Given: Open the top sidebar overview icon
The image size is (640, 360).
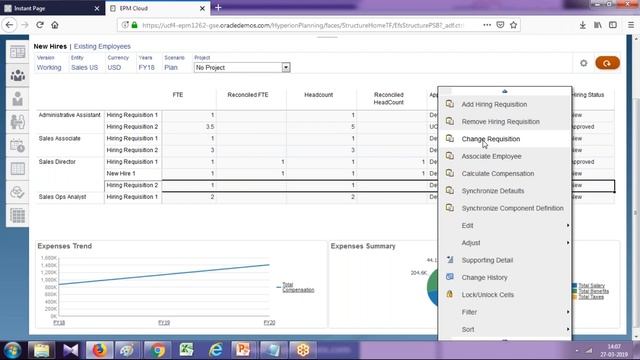Looking at the screenshot, I should pos(18,52).
